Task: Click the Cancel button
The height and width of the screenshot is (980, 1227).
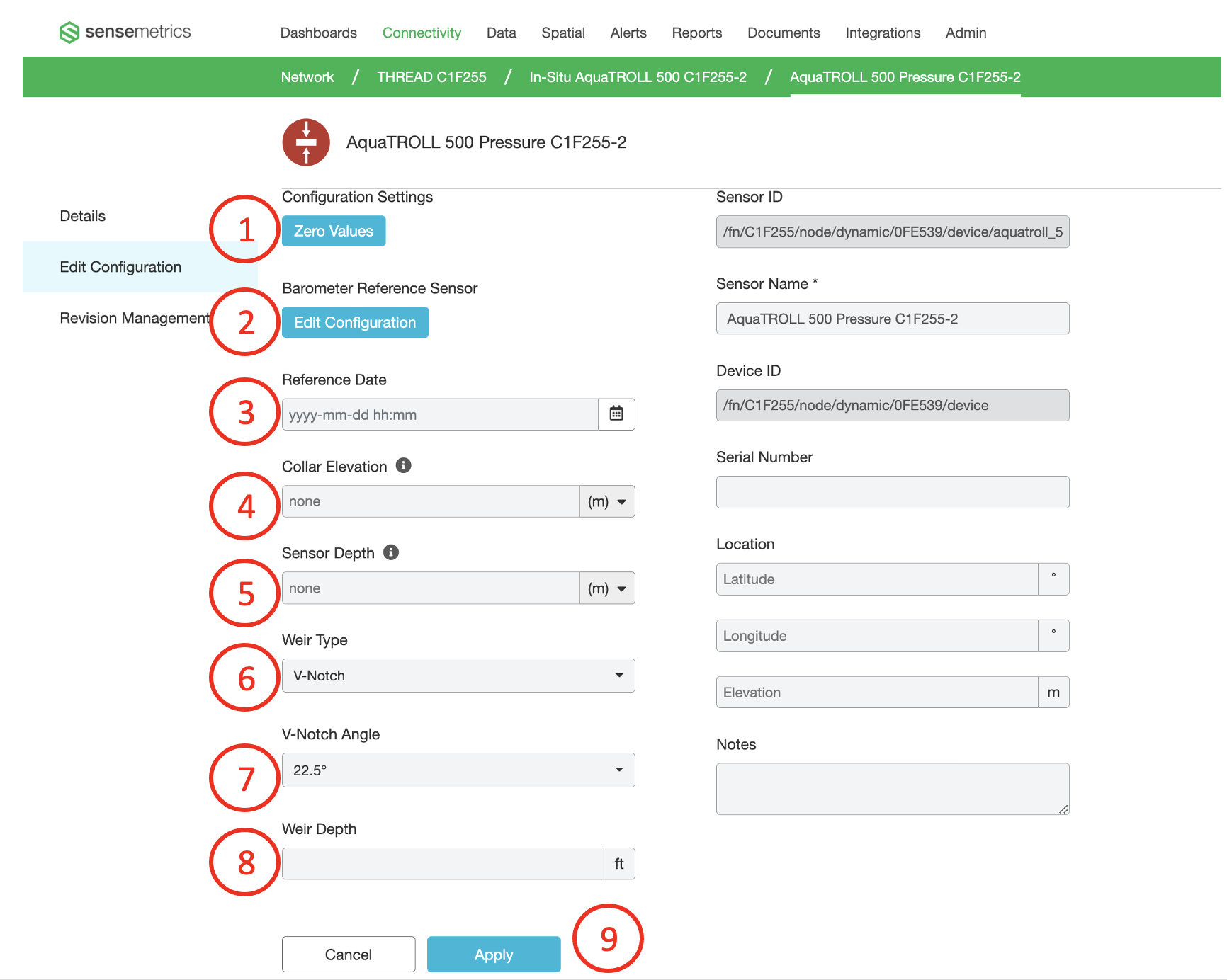Action: point(349,955)
